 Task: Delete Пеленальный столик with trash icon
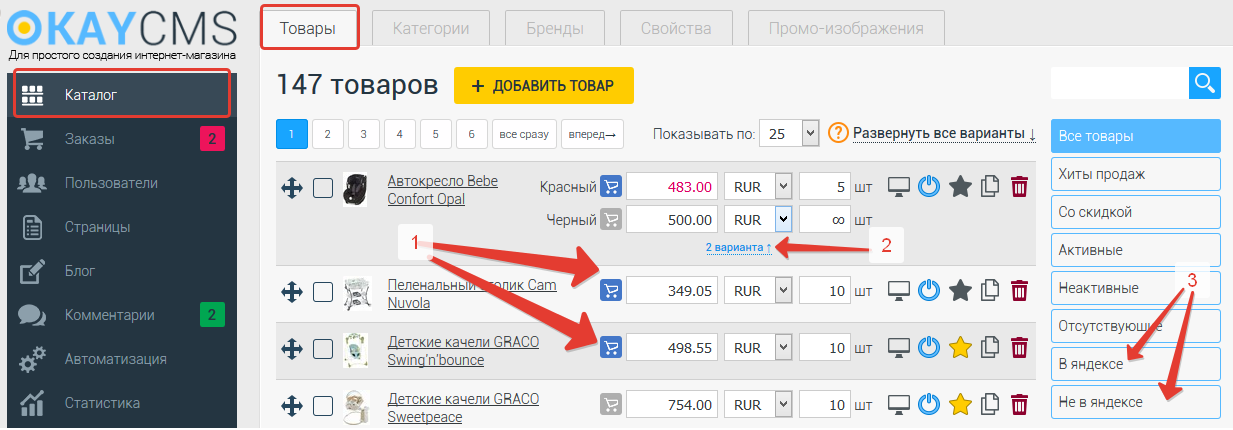pos(1019,291)
